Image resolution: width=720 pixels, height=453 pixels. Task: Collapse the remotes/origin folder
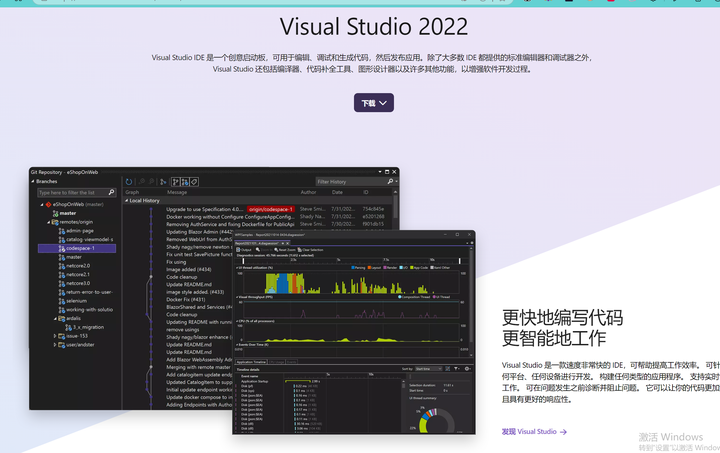coord(48,222)
